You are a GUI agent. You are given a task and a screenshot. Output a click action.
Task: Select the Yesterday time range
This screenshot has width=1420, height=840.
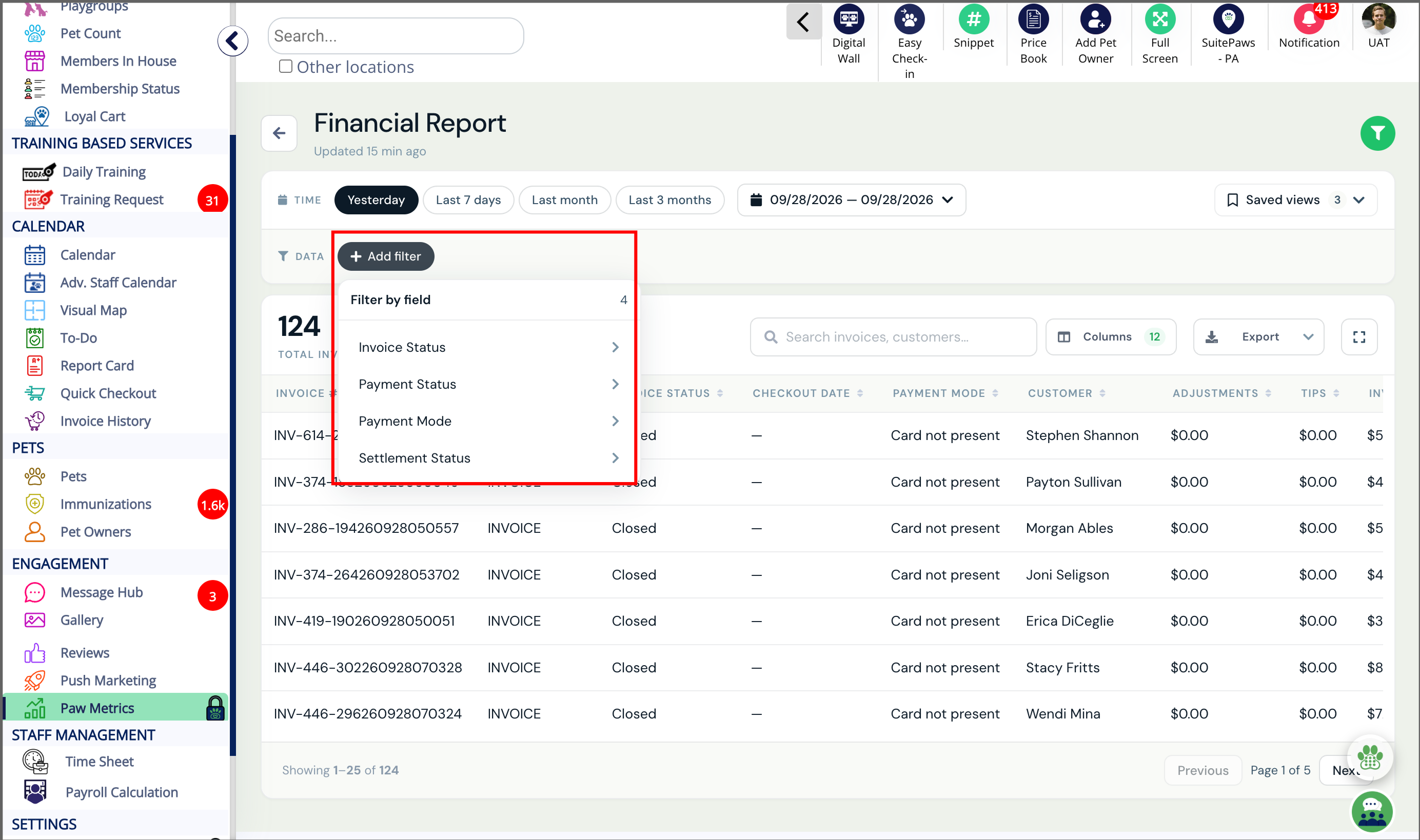[x=376, y=200]
